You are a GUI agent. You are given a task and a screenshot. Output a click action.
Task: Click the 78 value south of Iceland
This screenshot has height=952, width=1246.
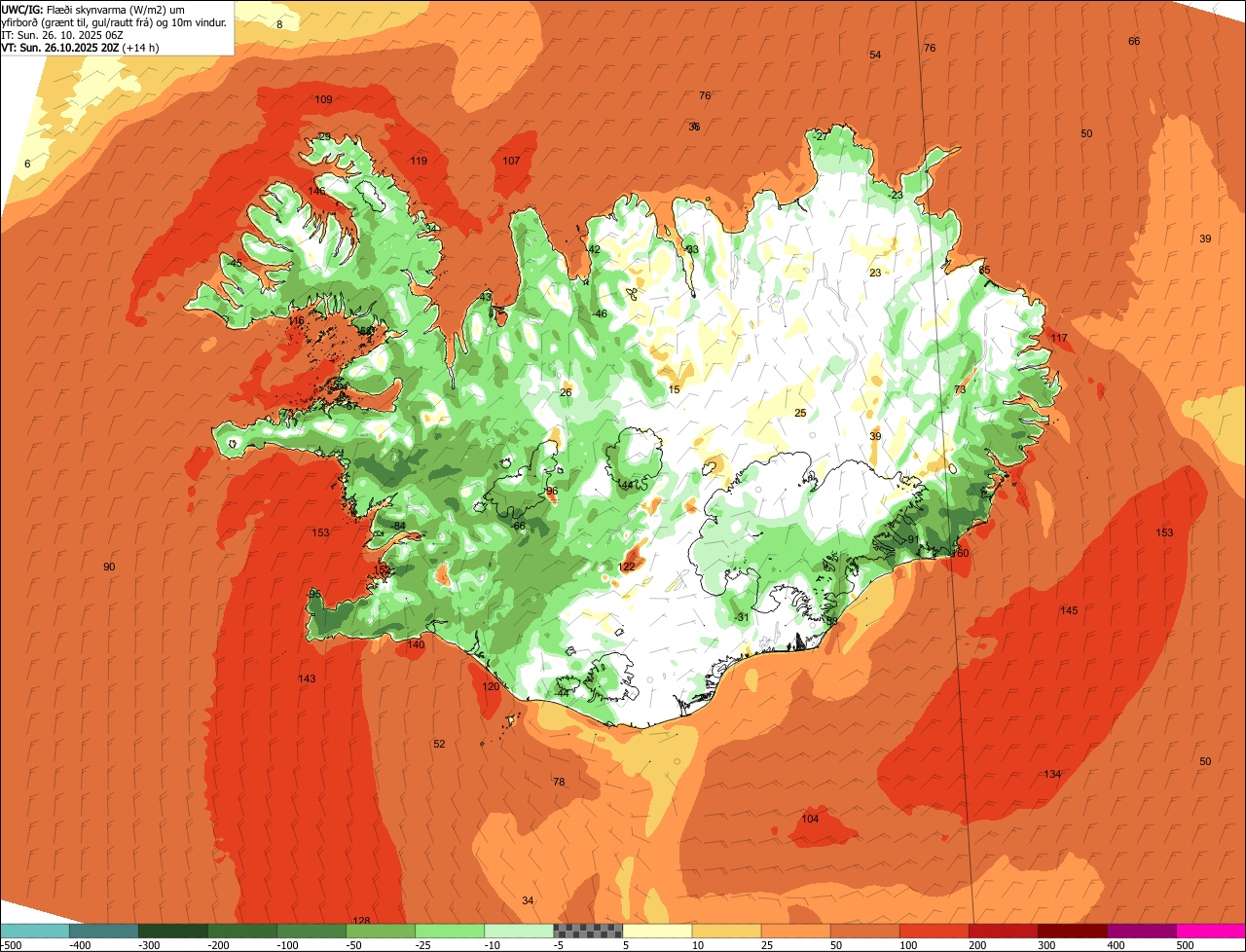tap(559, 783)
